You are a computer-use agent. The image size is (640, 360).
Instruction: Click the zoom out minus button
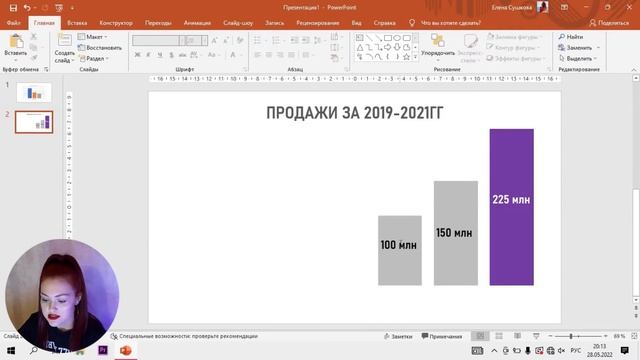[550, 336]
